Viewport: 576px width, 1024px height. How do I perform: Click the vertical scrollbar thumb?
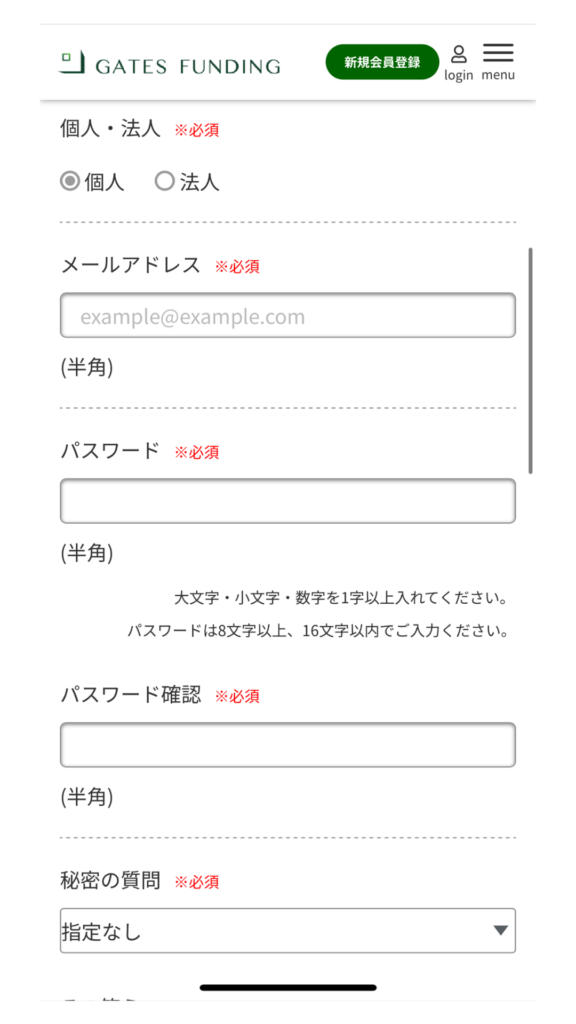(x=530, y=360)
